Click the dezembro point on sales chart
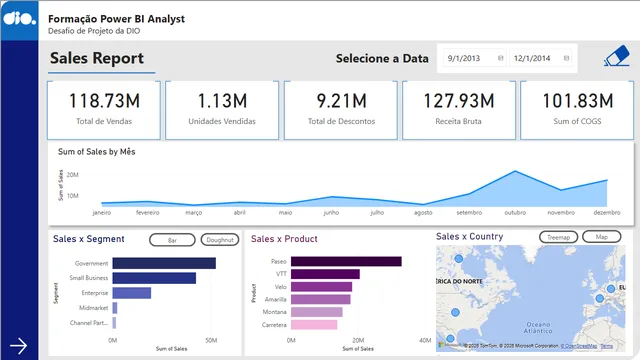The image size is (640, 360). pos(607,180)
